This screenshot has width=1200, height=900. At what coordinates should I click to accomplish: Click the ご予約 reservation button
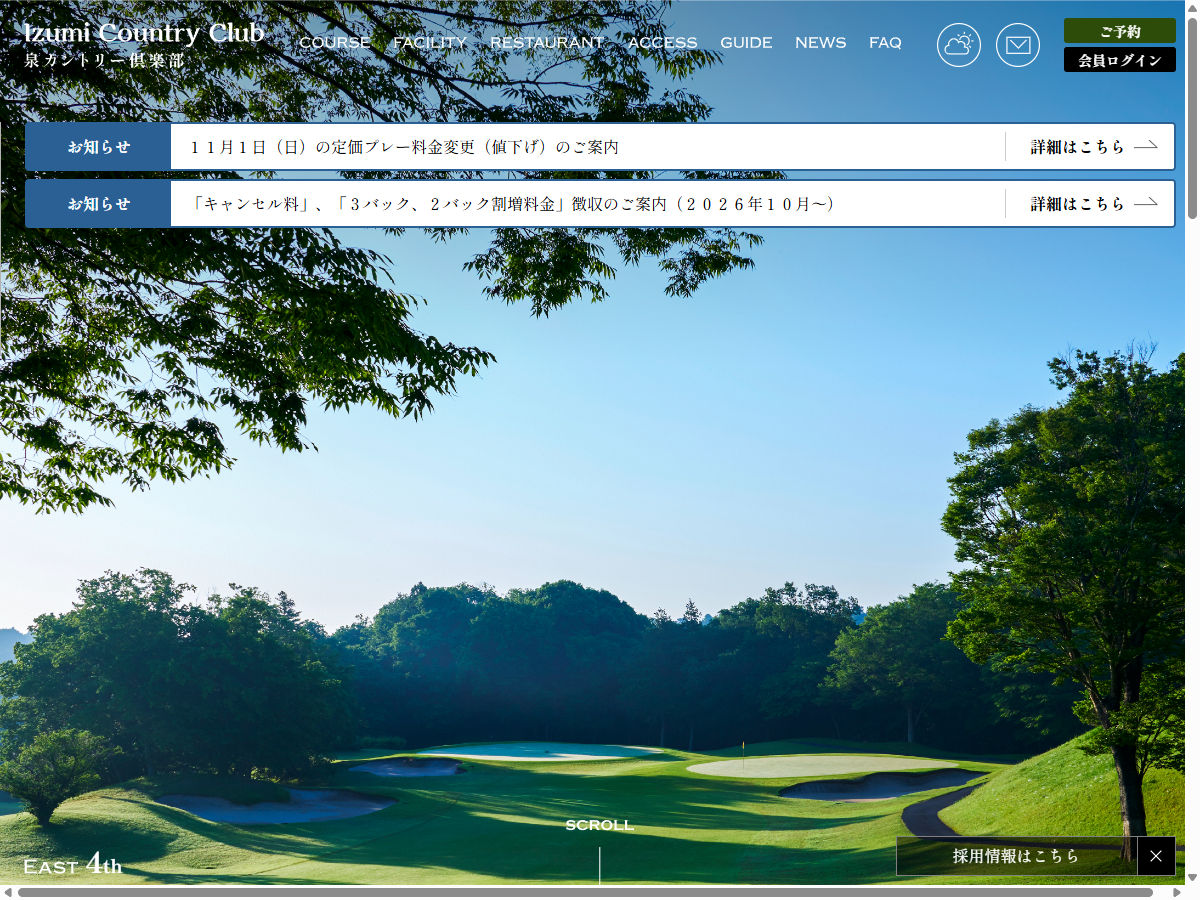[x=1120, y=31]
